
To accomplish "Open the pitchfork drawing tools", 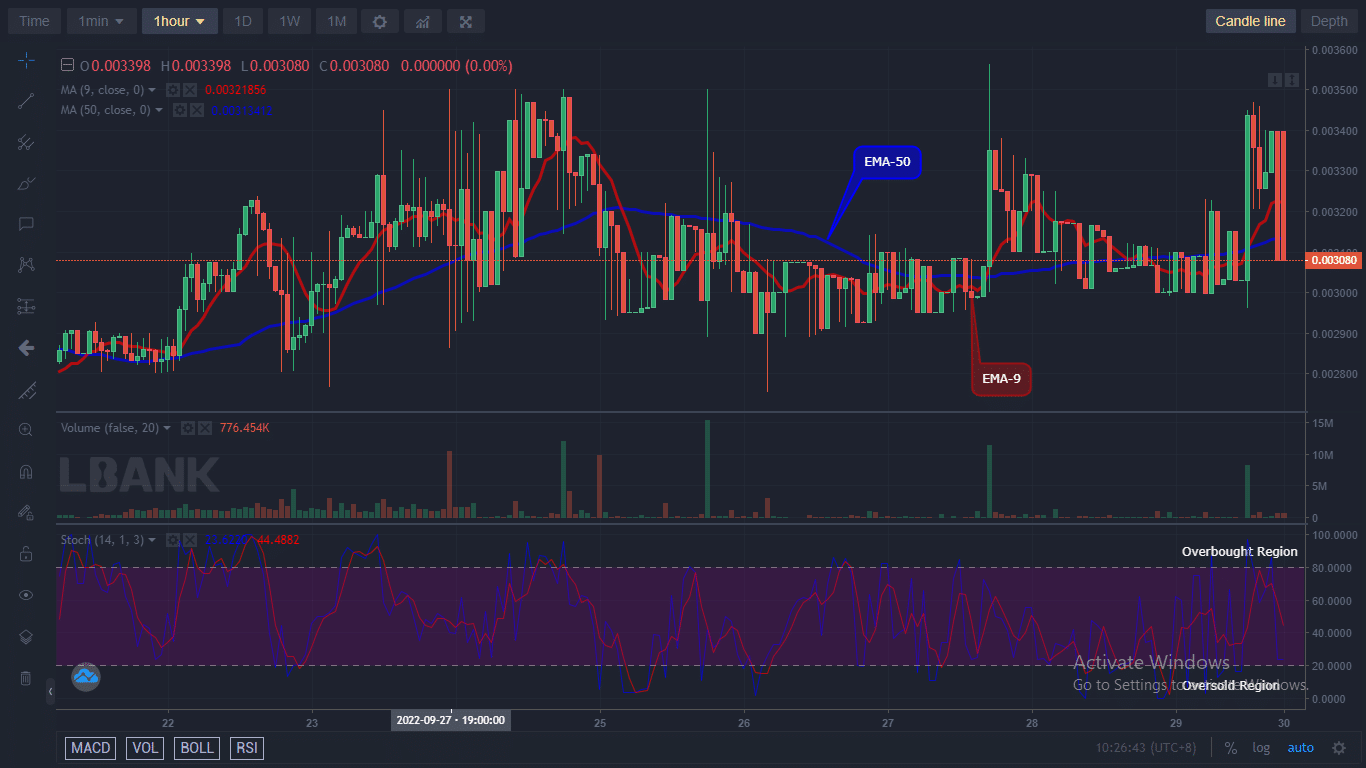I will 26,142.
